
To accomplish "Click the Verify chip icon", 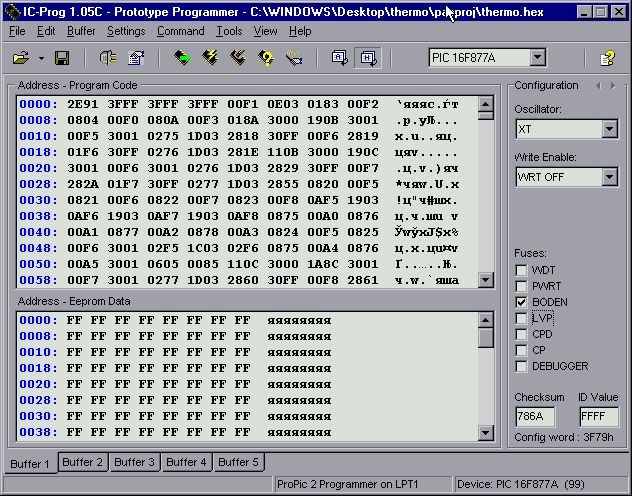I will click(x=266, y=58).
